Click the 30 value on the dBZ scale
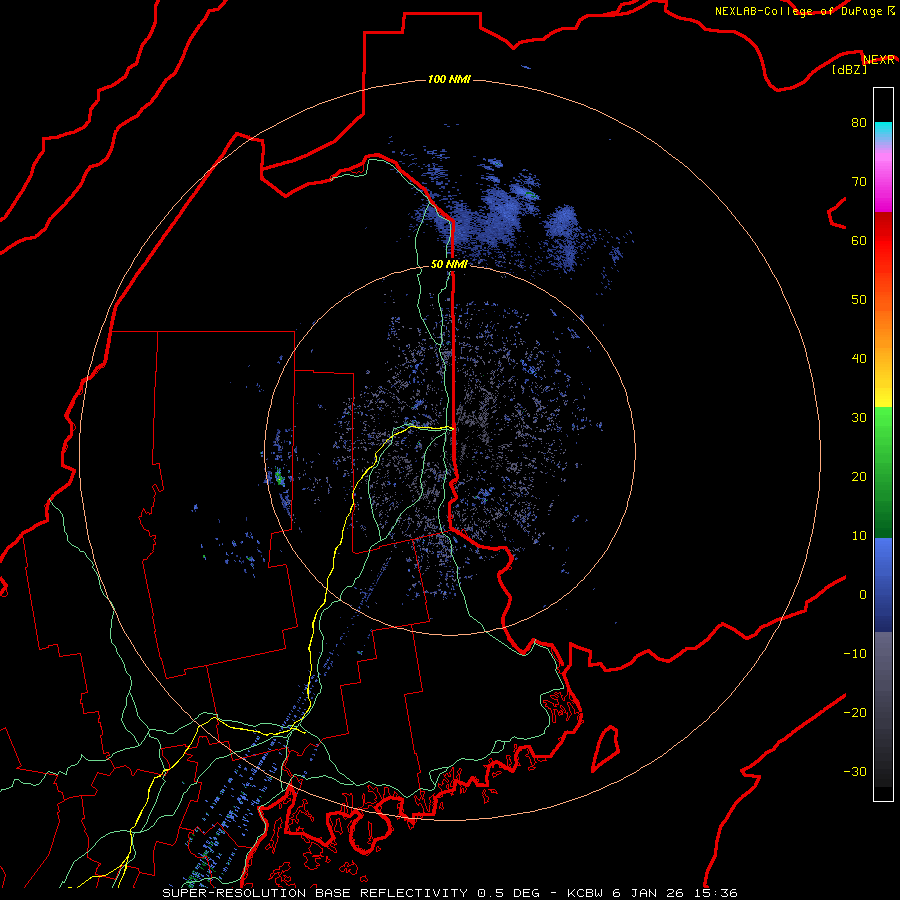 pyautogui.click(x=859, y=418)
